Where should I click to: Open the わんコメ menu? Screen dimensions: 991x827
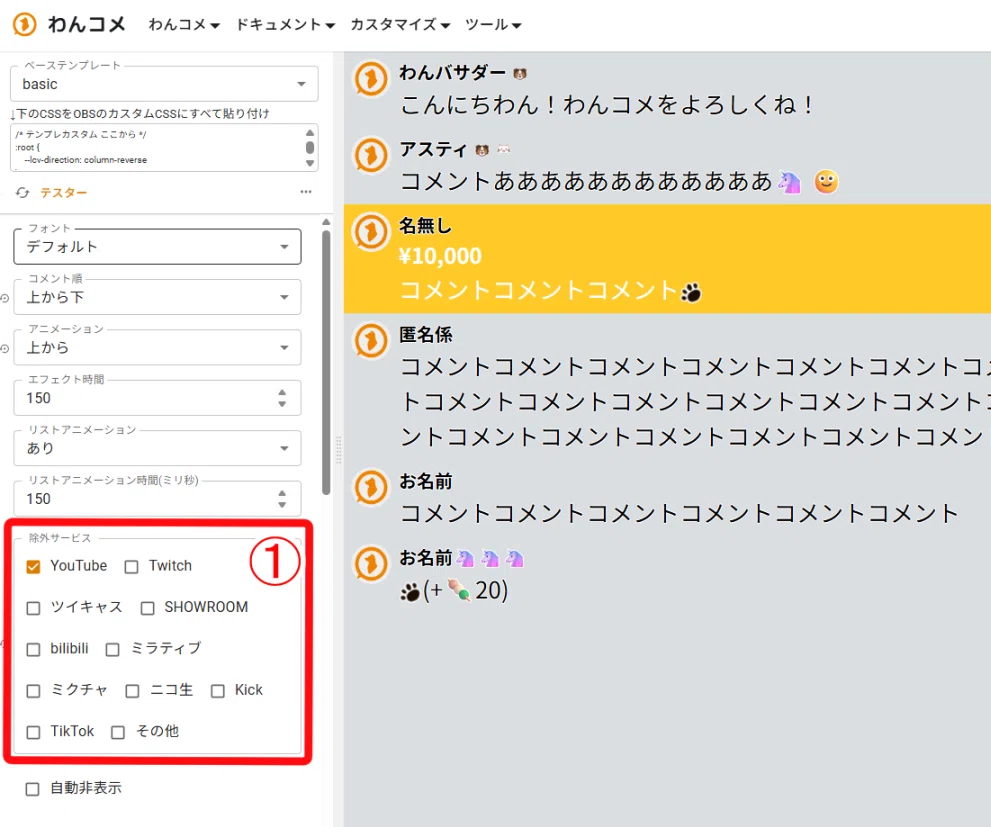click(184, 25)
